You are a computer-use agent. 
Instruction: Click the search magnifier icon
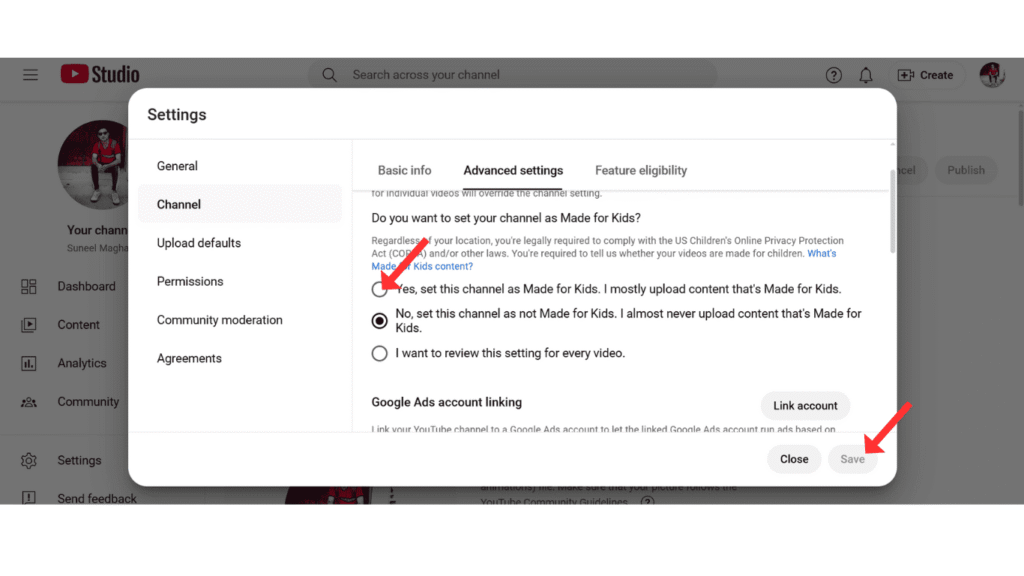[x=329, y=75]
